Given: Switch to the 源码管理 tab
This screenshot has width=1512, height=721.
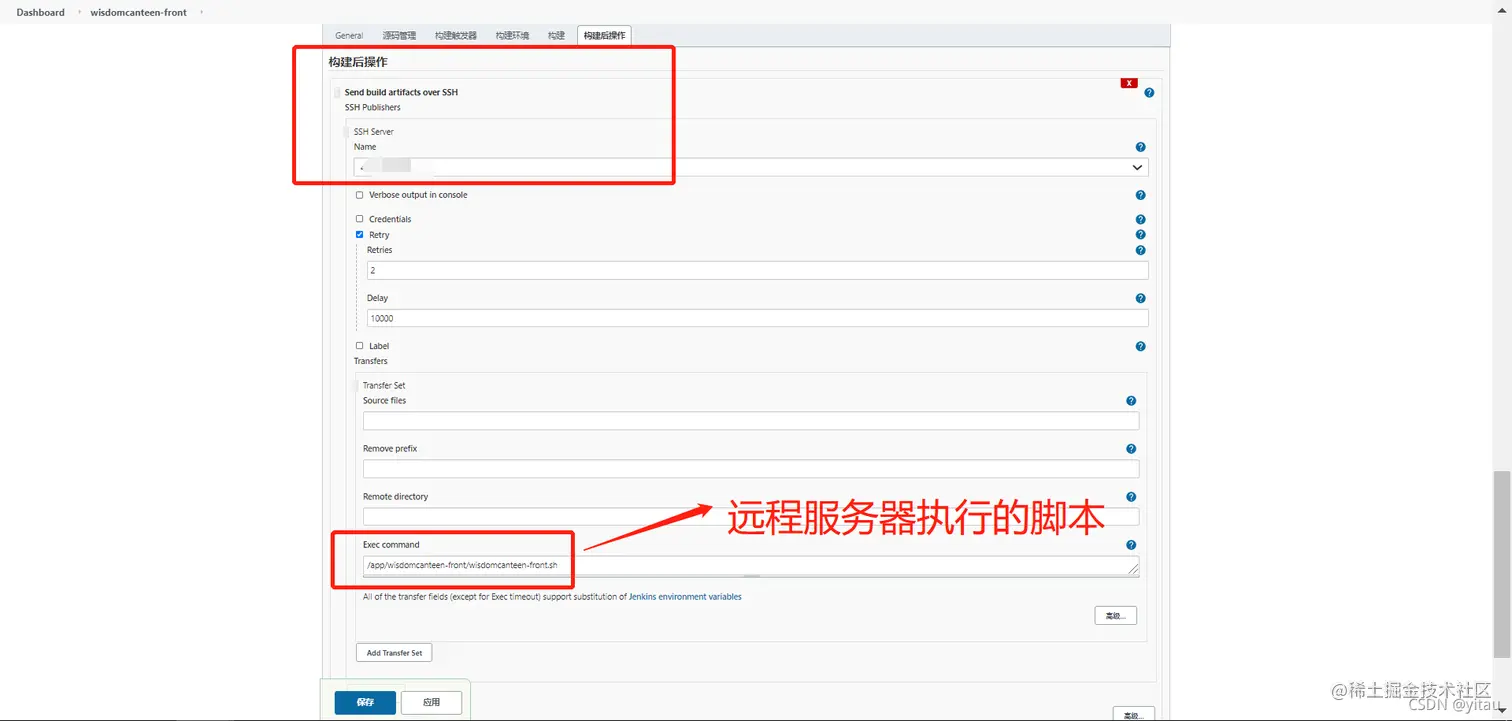Looking at the screenshot, I should [x=399, y=36].
